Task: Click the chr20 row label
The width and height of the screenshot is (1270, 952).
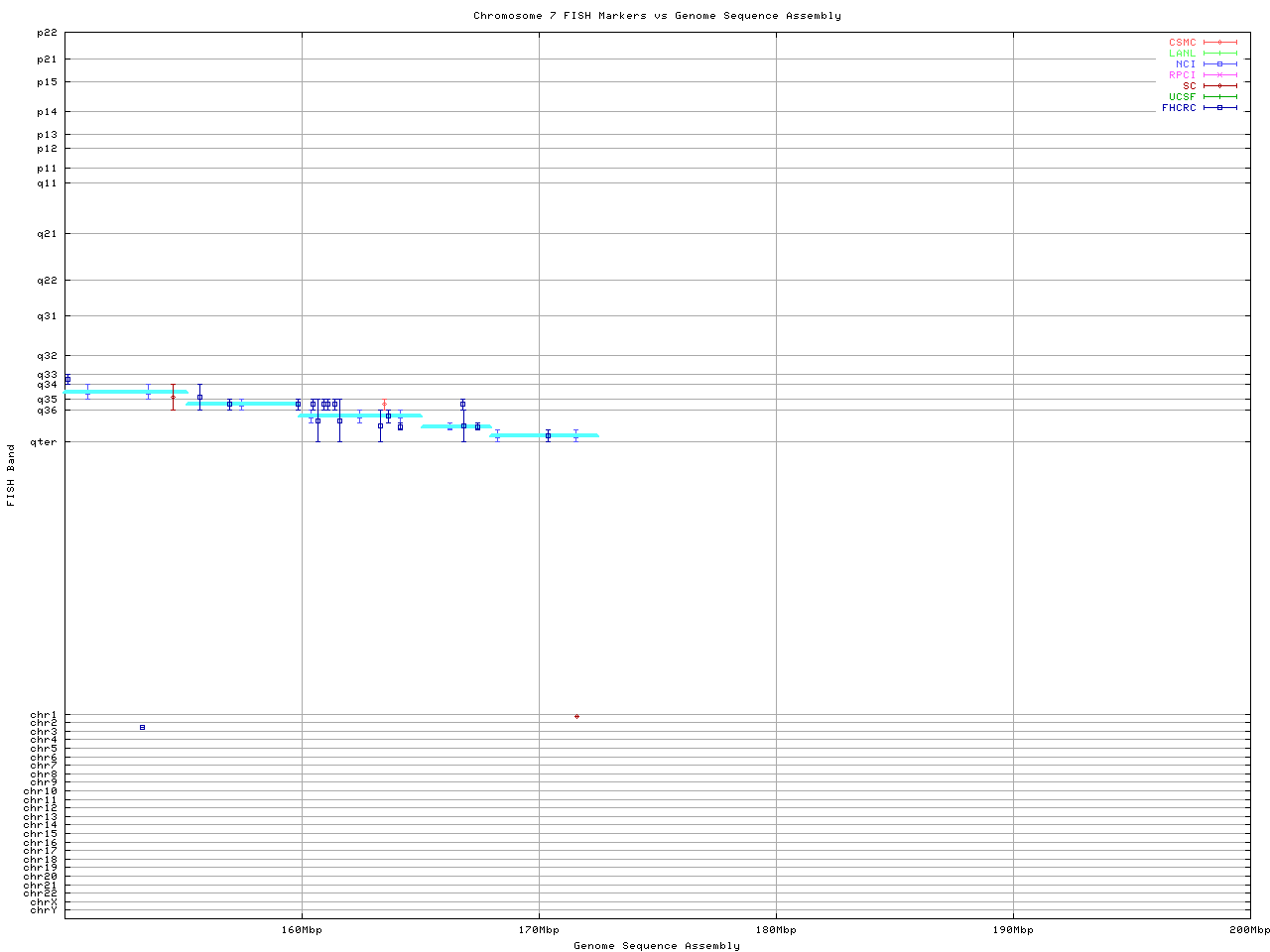Action: point(40,877)
